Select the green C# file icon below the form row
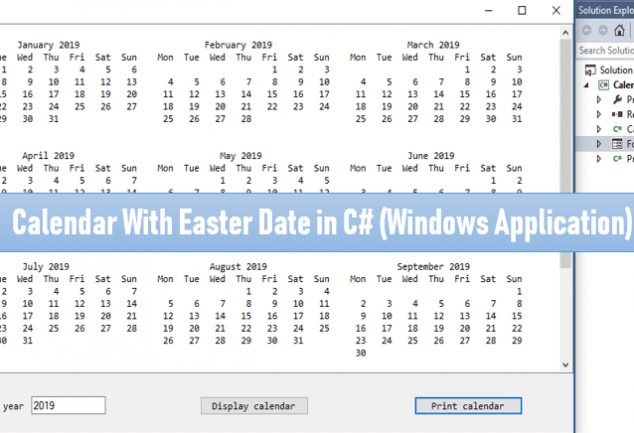The image size is (634, 433). [x=617, y=158]
